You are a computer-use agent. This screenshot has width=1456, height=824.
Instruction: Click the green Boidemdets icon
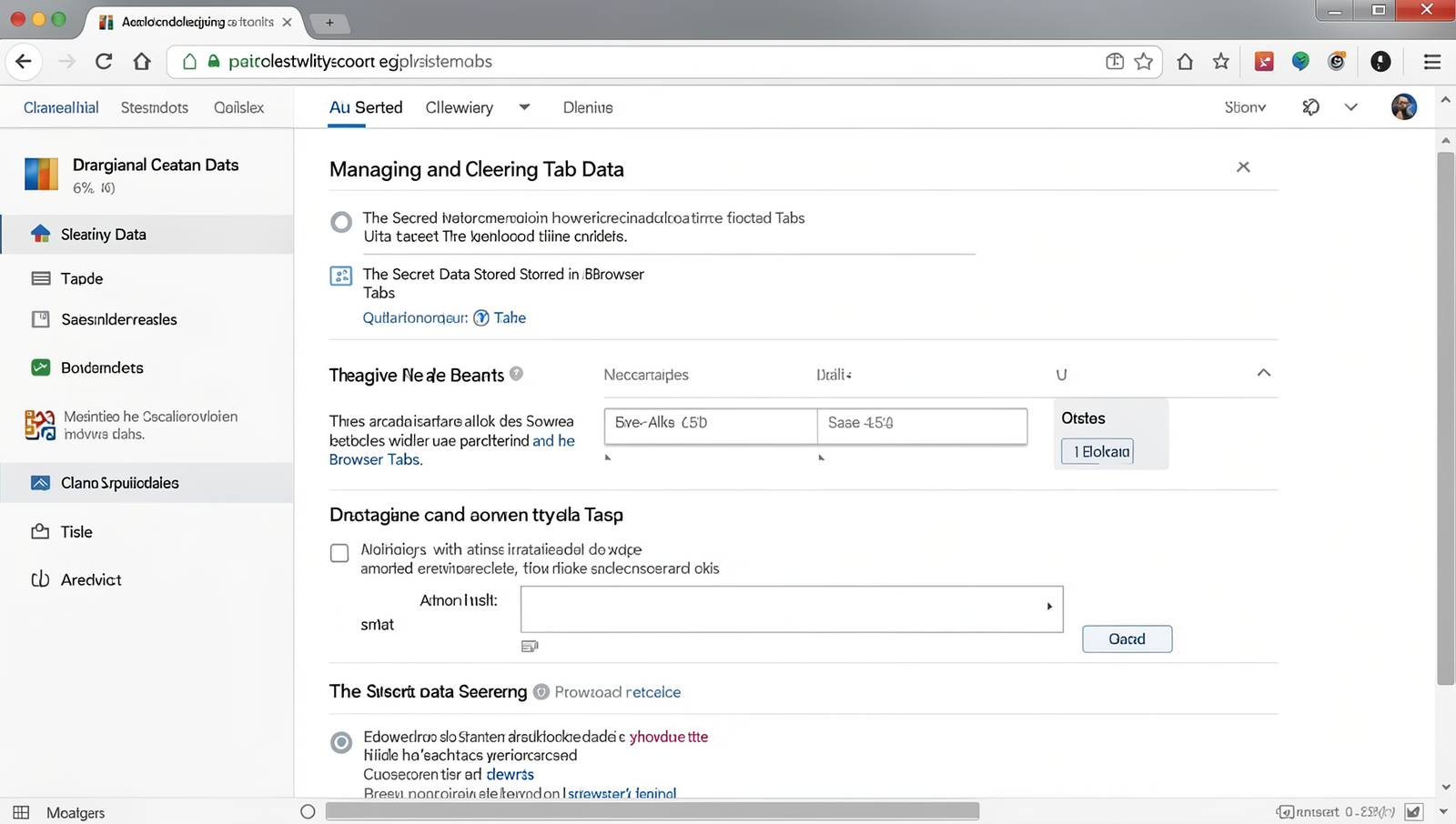41,367
